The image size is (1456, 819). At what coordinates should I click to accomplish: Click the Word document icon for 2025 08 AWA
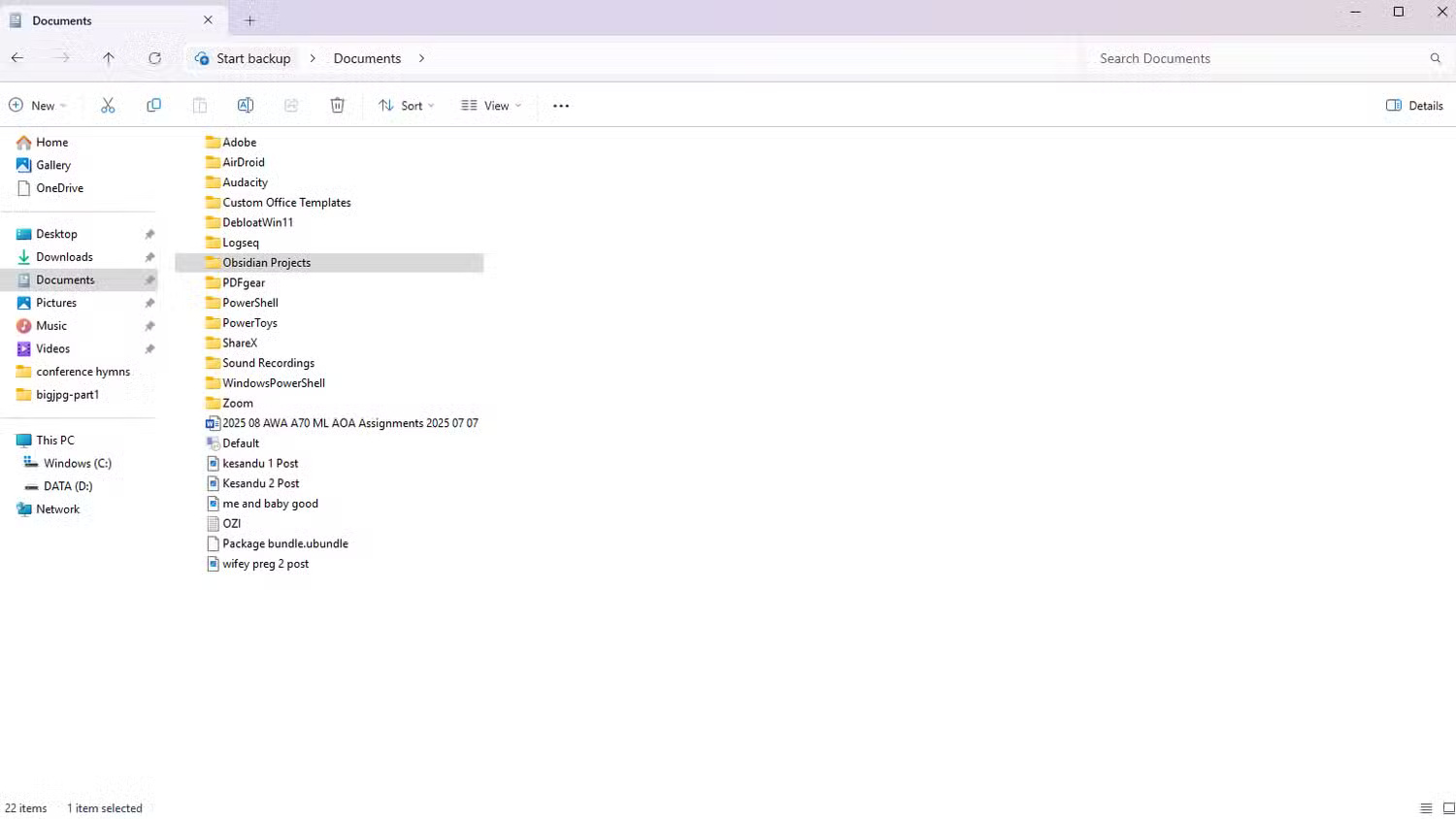click(213, 423)
